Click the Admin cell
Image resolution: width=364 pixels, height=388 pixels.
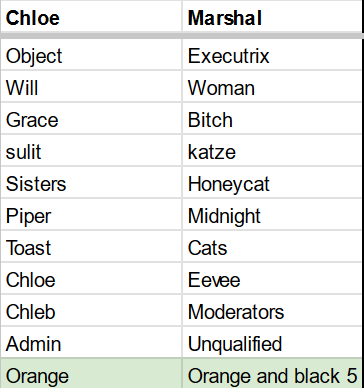coord(91,342)
